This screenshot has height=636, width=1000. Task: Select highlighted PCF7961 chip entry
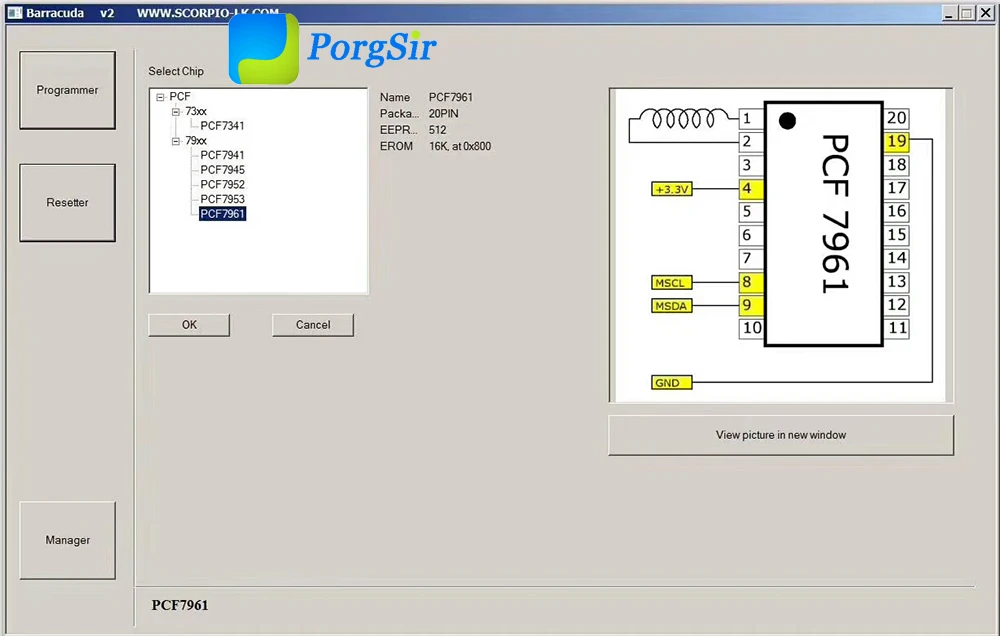222,214
